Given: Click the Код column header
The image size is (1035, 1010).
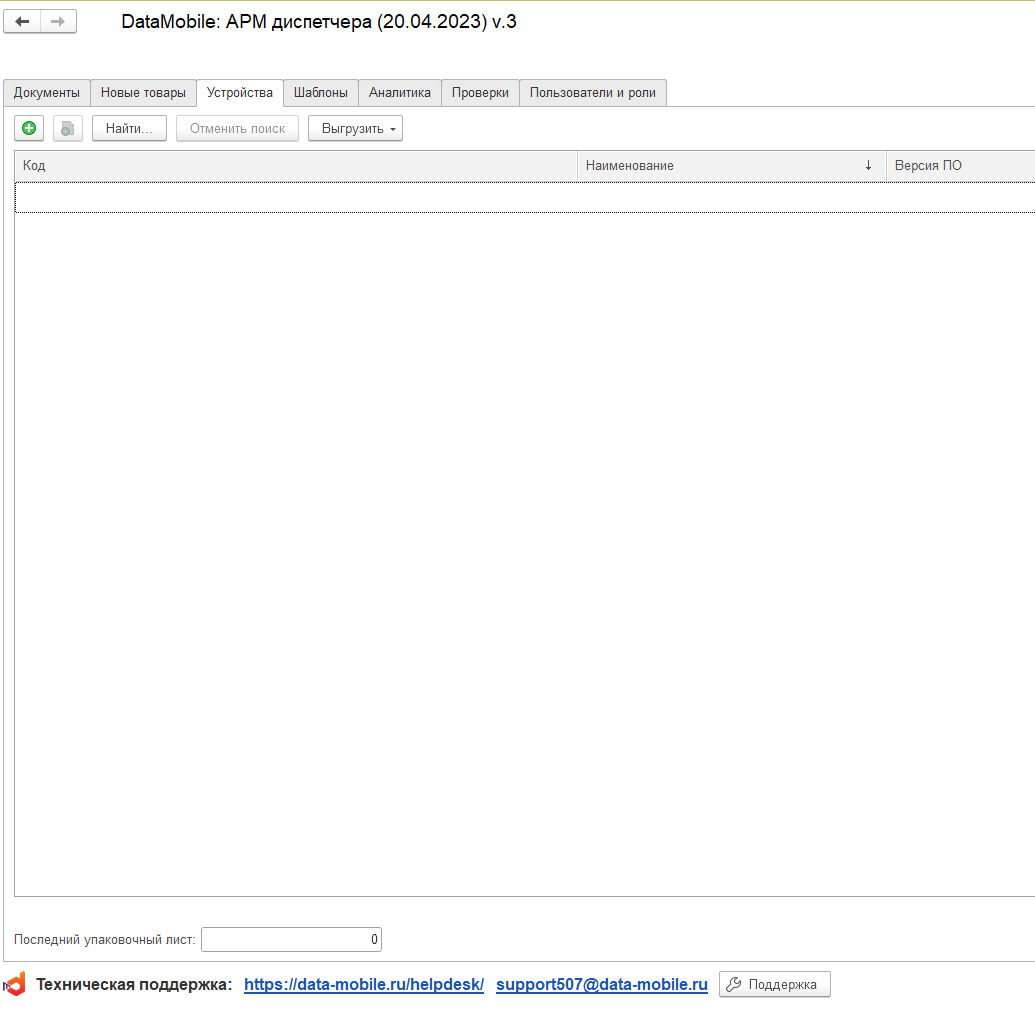Looking at the screenshot, I should pyautogui.click(x=295, y=166).
